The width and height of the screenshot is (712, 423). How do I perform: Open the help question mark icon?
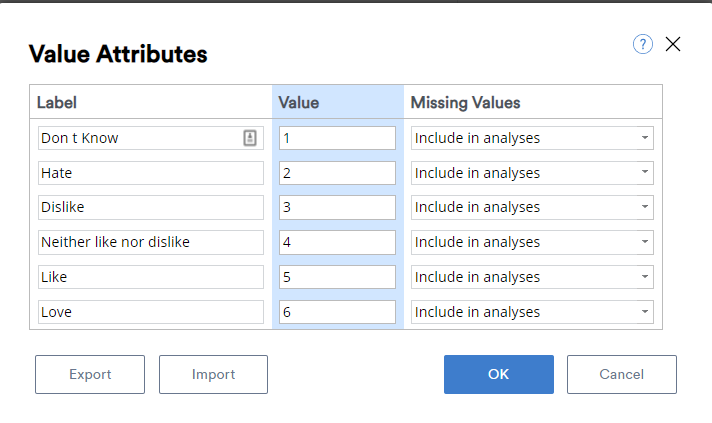(643, 44)
